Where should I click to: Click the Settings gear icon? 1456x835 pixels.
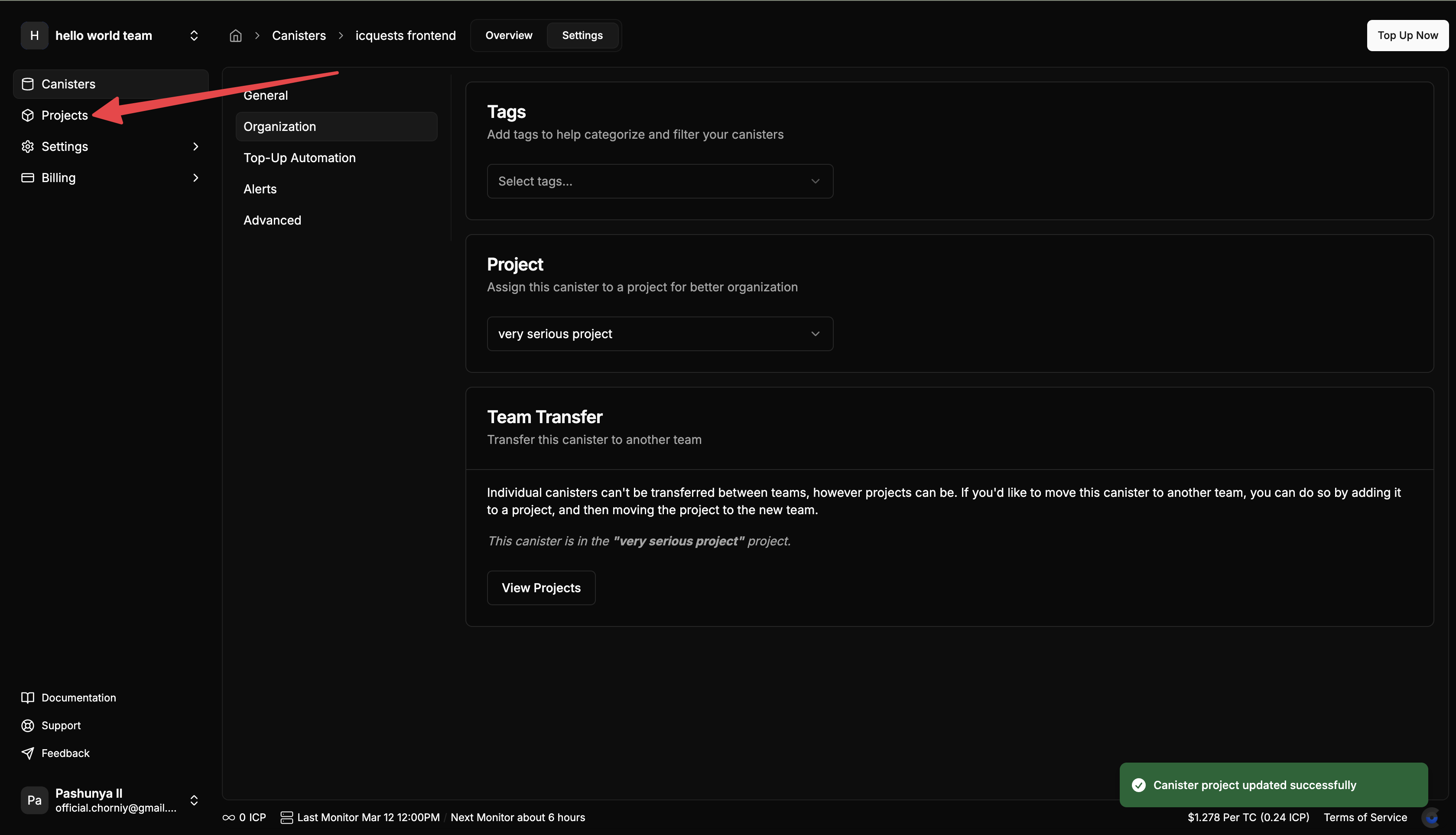point(27,146)
